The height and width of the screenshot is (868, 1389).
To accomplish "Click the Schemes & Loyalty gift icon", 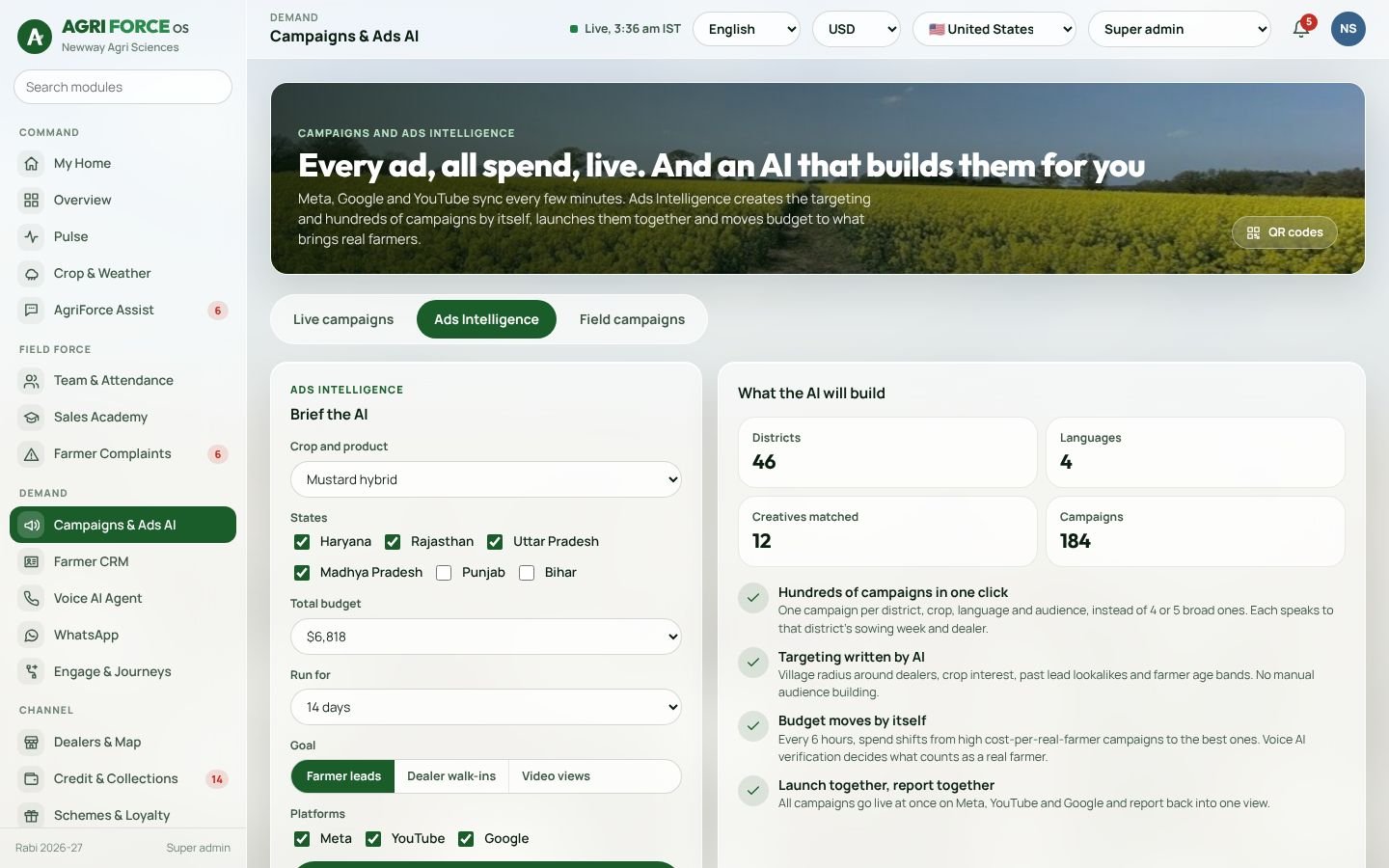I will (32, 816).
